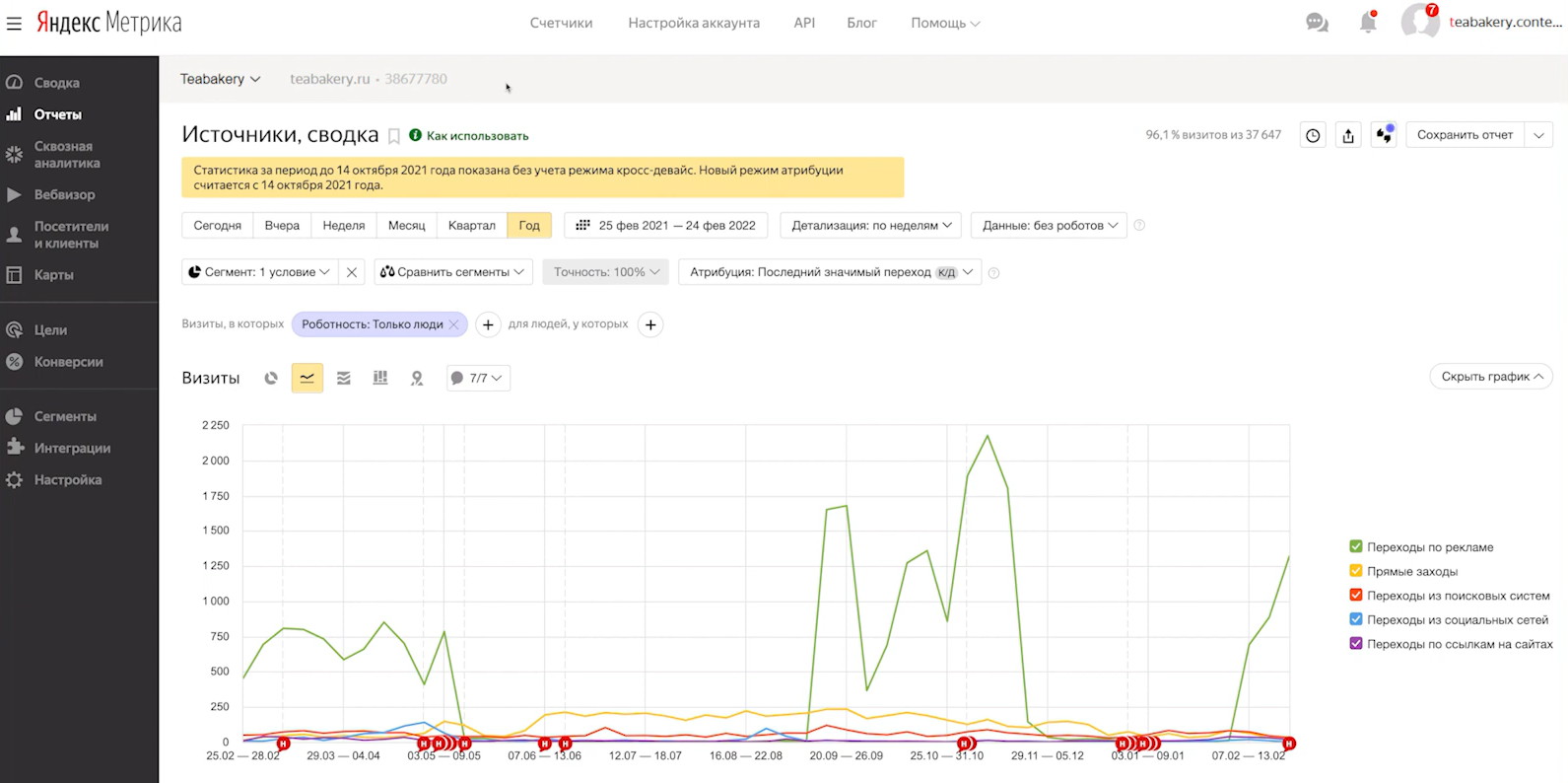Remove the Роботность: Только люди filter

(453, 324)
